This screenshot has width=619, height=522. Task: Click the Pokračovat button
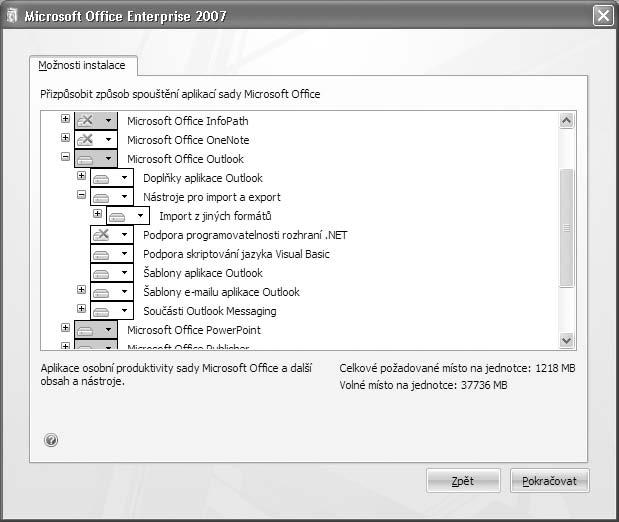click(549, 481)
